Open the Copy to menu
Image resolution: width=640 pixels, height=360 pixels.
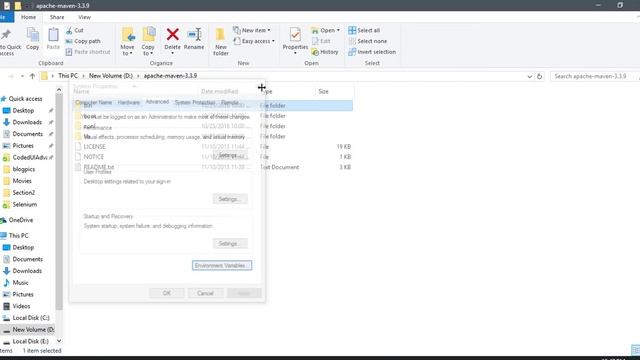point(148,41)
